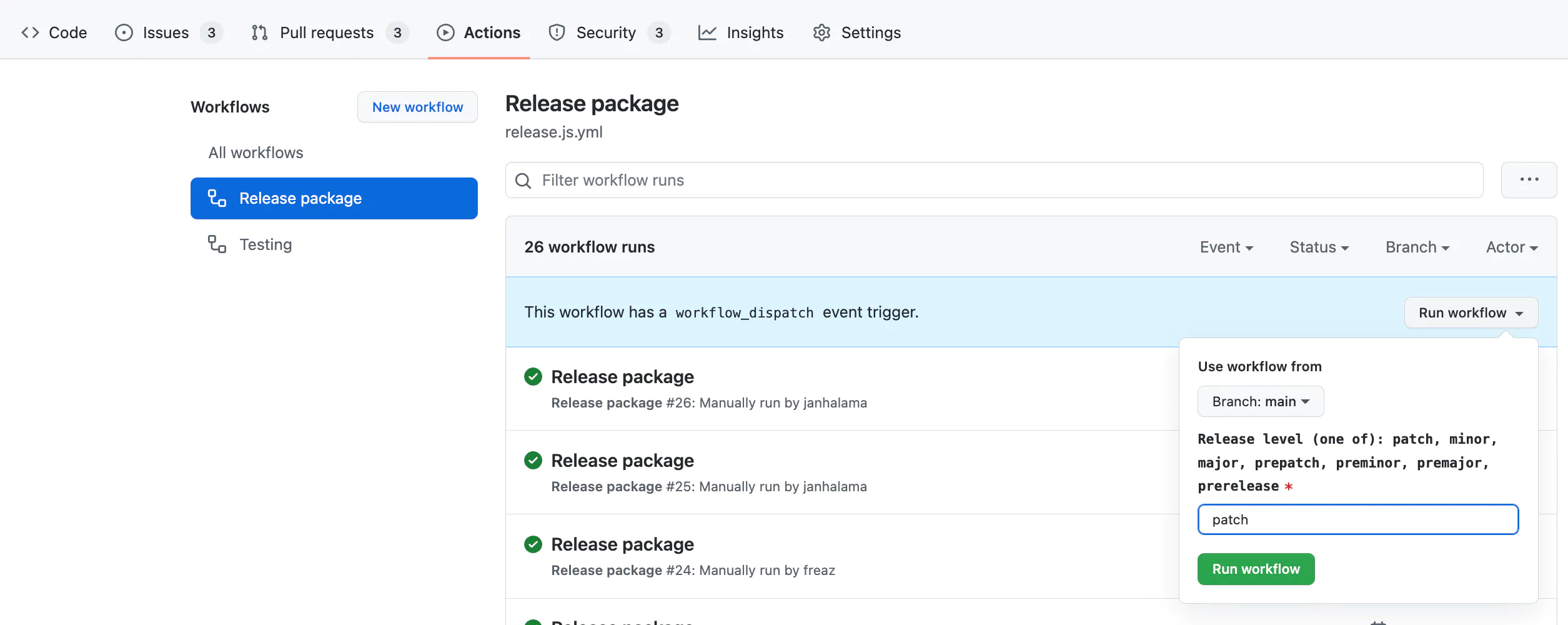Click the Settings gear icon
Image resolution: width=1568 pixels, height=625 pixels.
point(821,32)
